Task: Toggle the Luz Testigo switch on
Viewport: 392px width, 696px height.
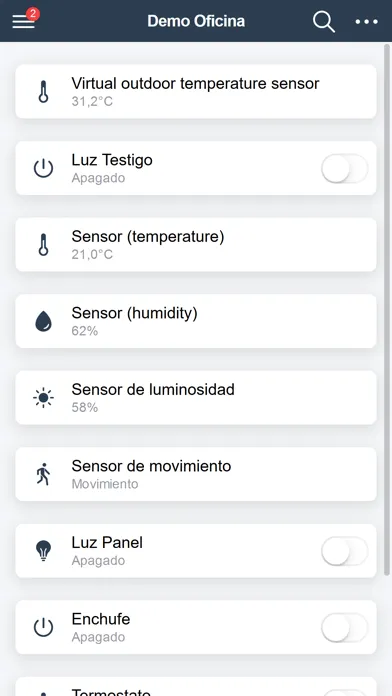Action: point(345,168)
